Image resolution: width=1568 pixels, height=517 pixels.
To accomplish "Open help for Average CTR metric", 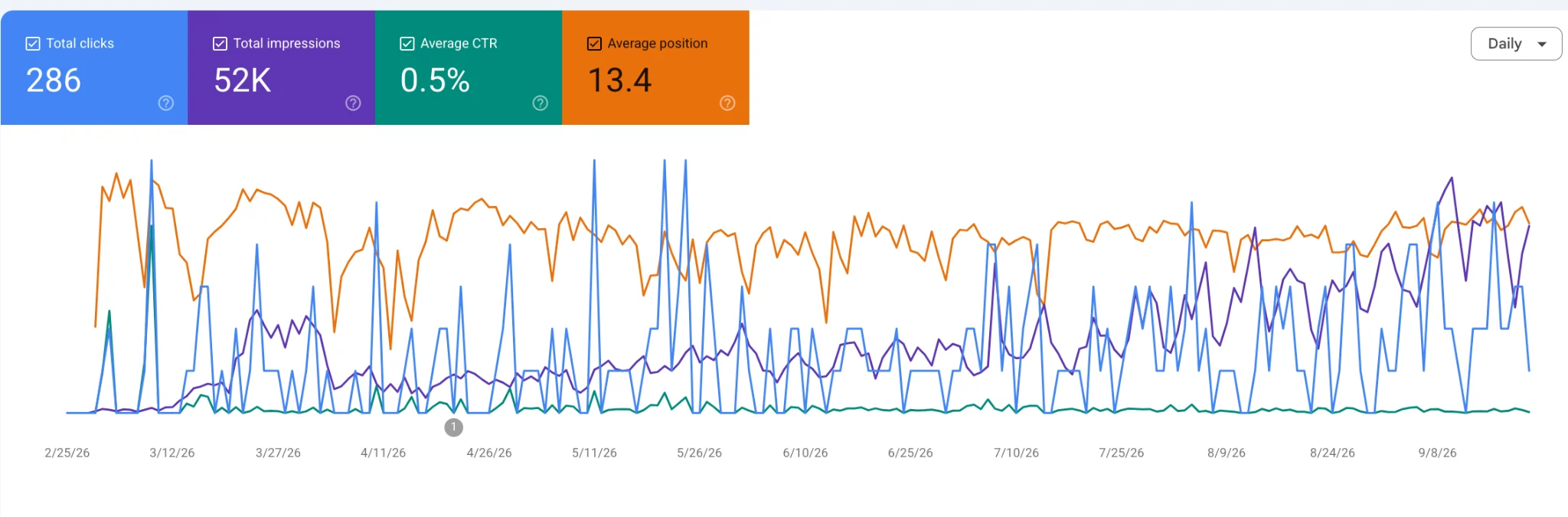I will tap(541, 103).
